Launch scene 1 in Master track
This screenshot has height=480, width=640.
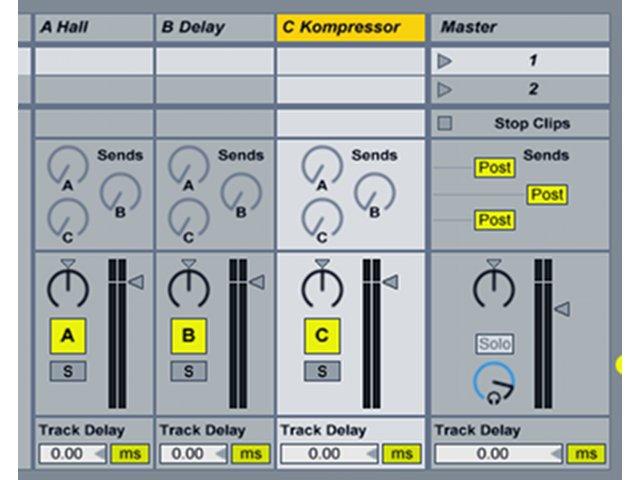pos(444,61)
